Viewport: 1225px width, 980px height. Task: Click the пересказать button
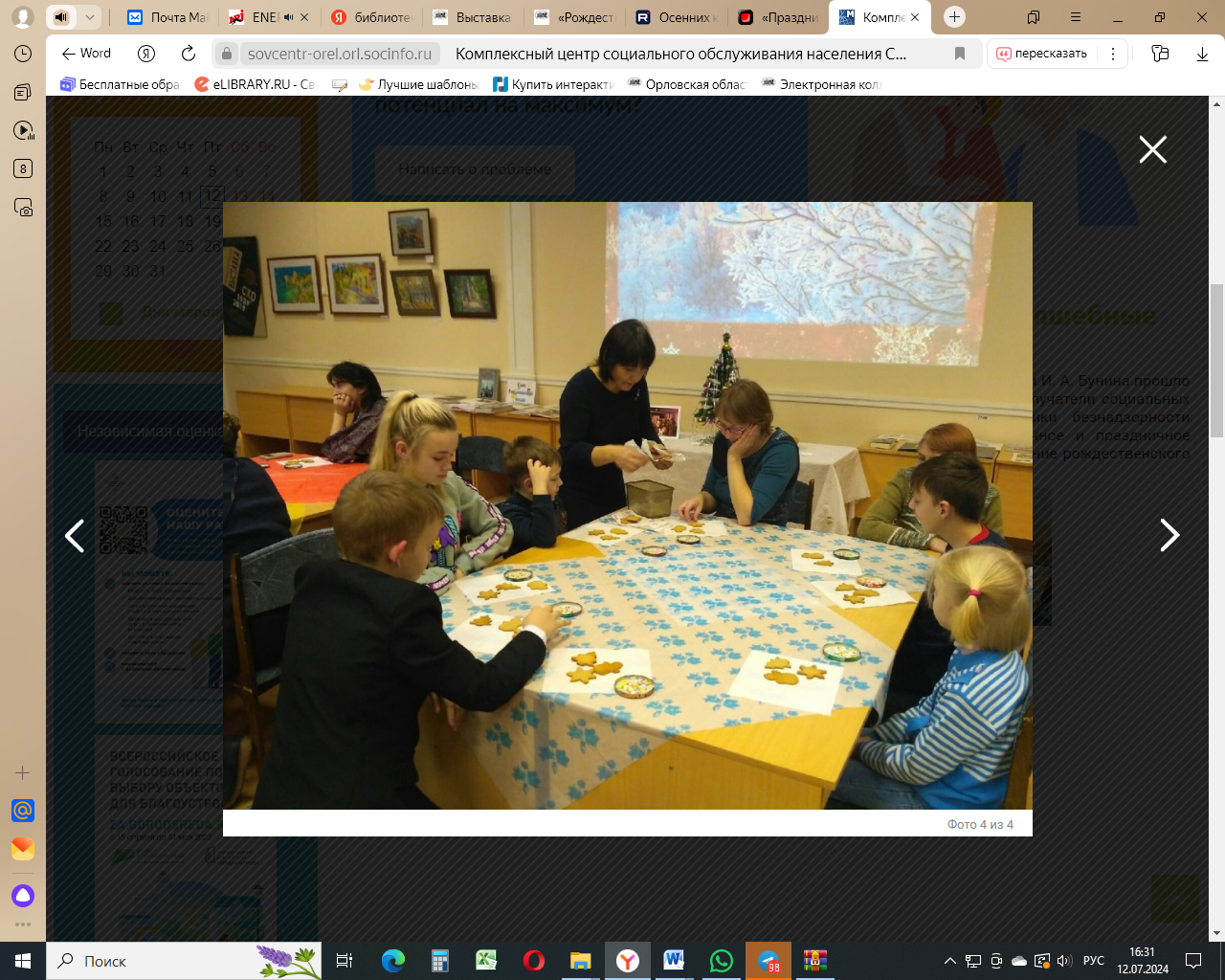pos(1042,54)
